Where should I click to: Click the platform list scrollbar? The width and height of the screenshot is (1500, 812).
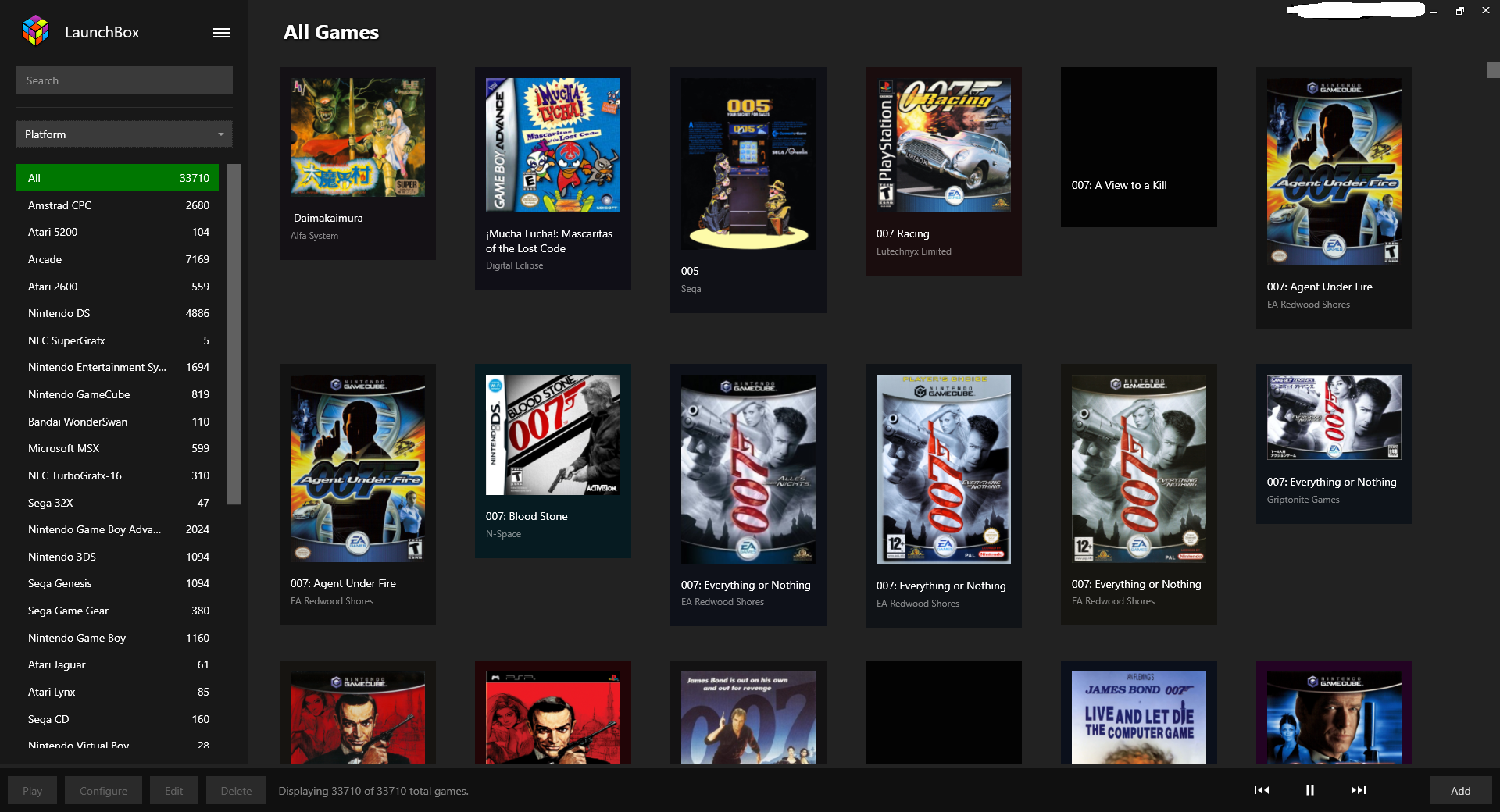coord(234,334)
